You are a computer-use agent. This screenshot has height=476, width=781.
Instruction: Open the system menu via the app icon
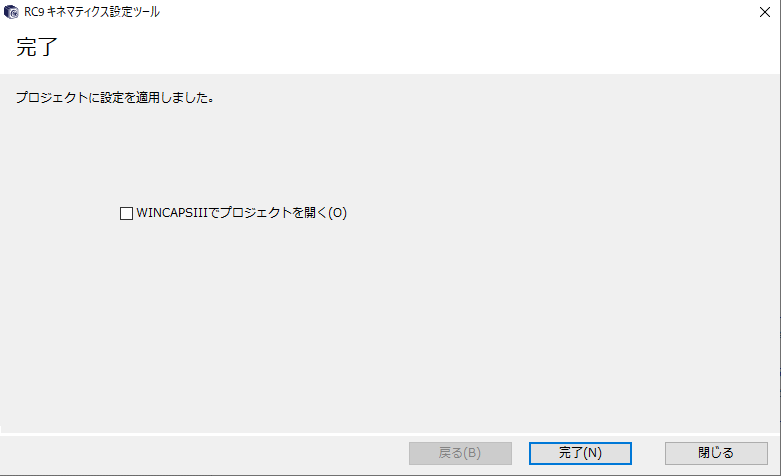coord(11,12)
